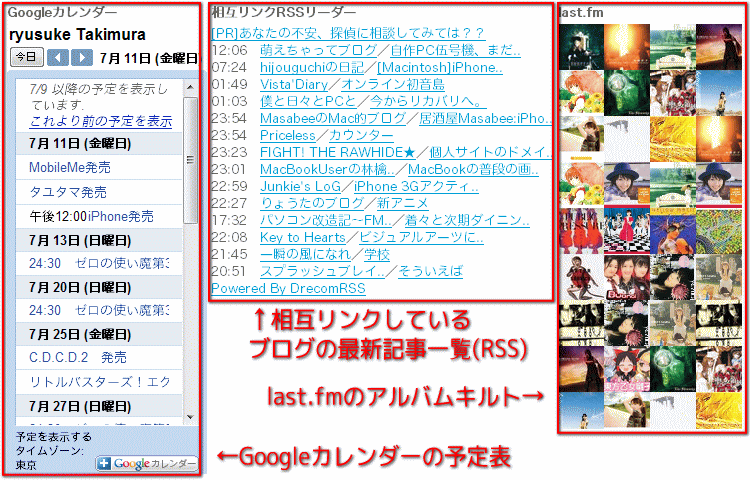
Task: Open ゼロの使い魔 event under 7月 20日
Action: 99,310
